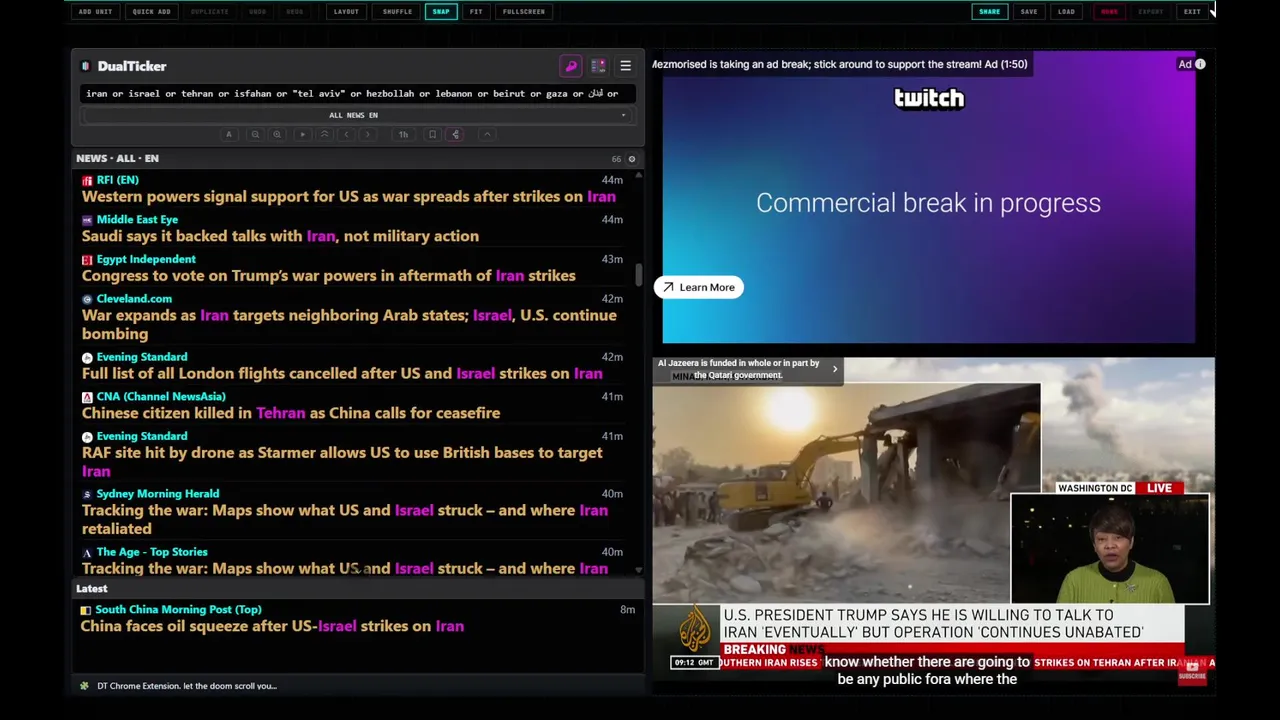This screenshot has width=1280, height=720.
Task: Click the previous arrow icon in ticker toolbar
Action: pyautogui.click(x=346, y=134)
